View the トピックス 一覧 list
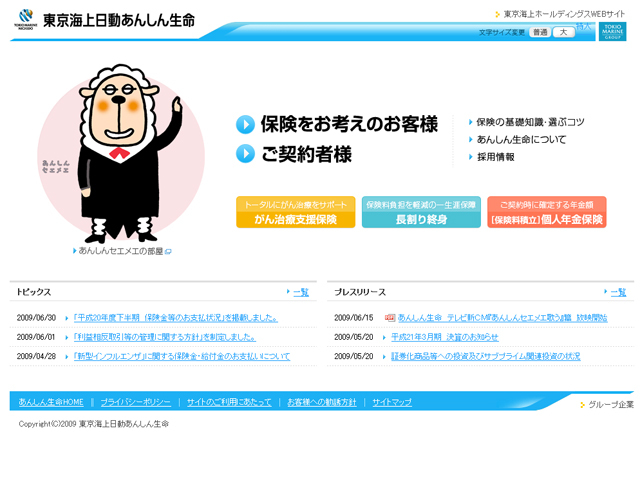Viewport: 640px width, 480px height. 301,293
